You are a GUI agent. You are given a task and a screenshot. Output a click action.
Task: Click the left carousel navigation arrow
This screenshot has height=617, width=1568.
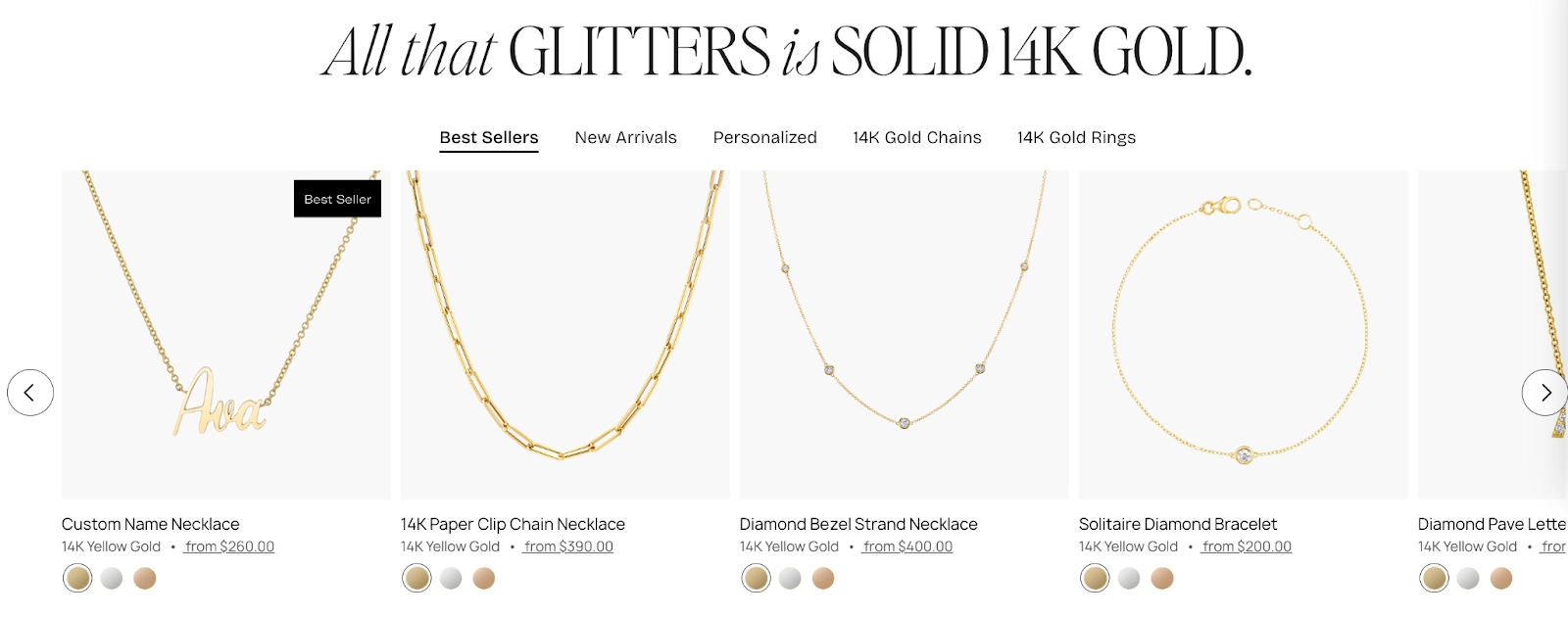(30, 392)
